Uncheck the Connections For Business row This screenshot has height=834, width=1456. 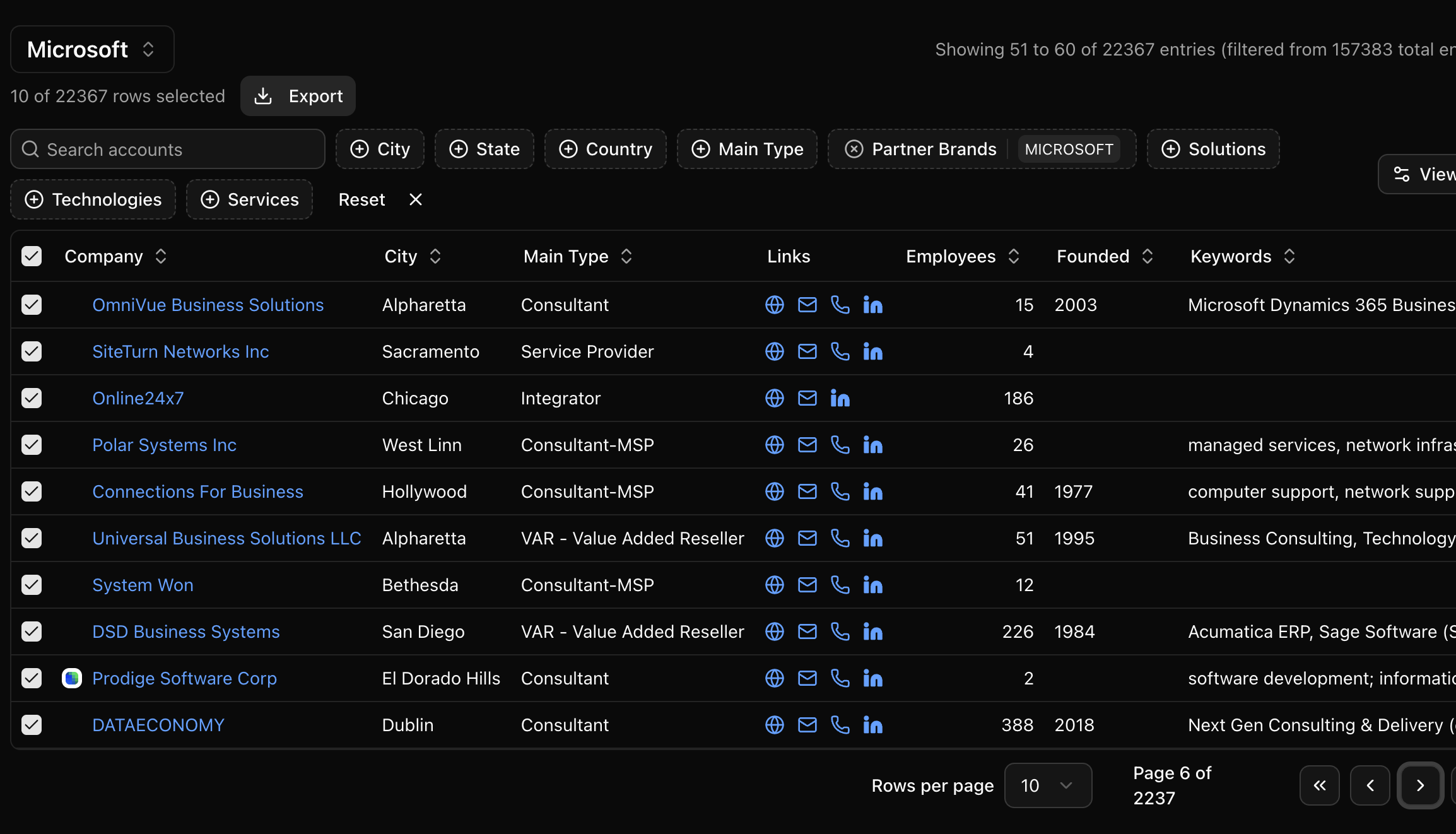[32, 491]
